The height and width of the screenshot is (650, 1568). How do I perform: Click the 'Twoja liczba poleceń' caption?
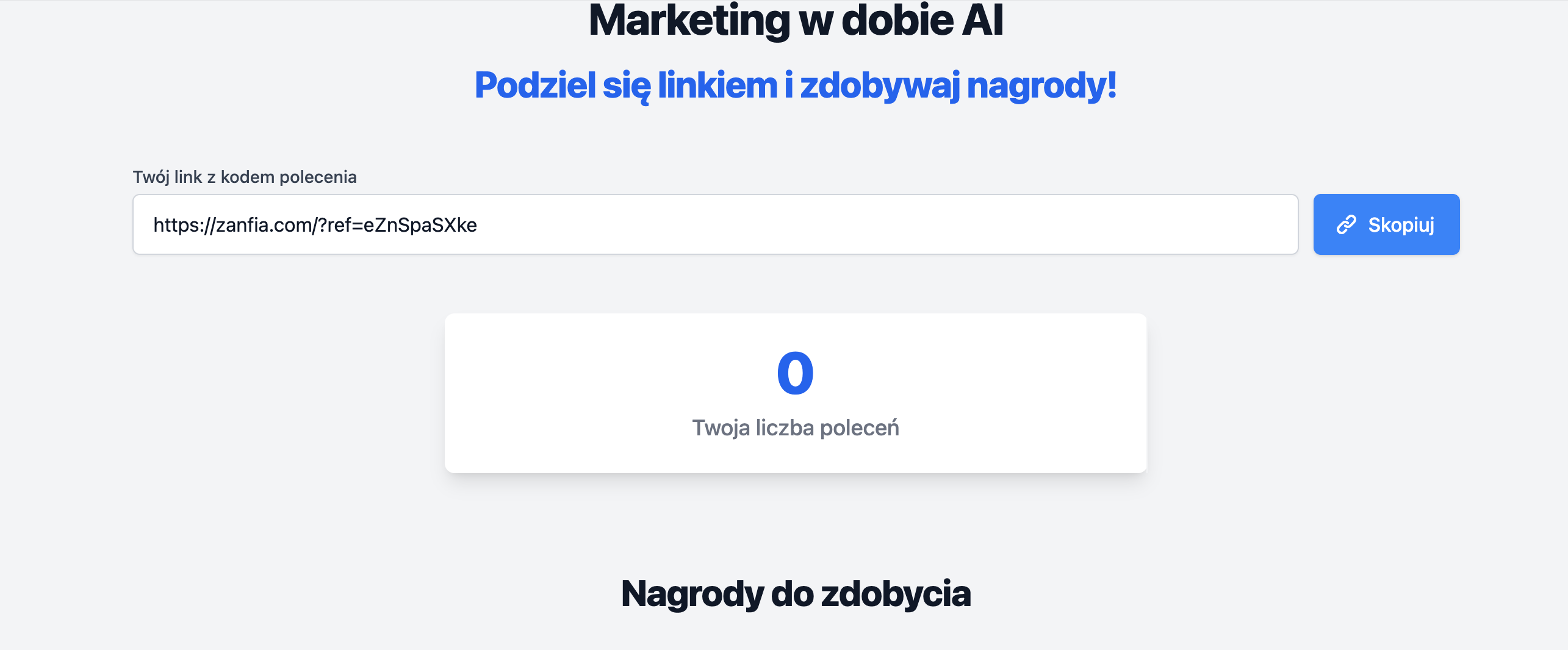pyautogui.click(x=795, y=428)
